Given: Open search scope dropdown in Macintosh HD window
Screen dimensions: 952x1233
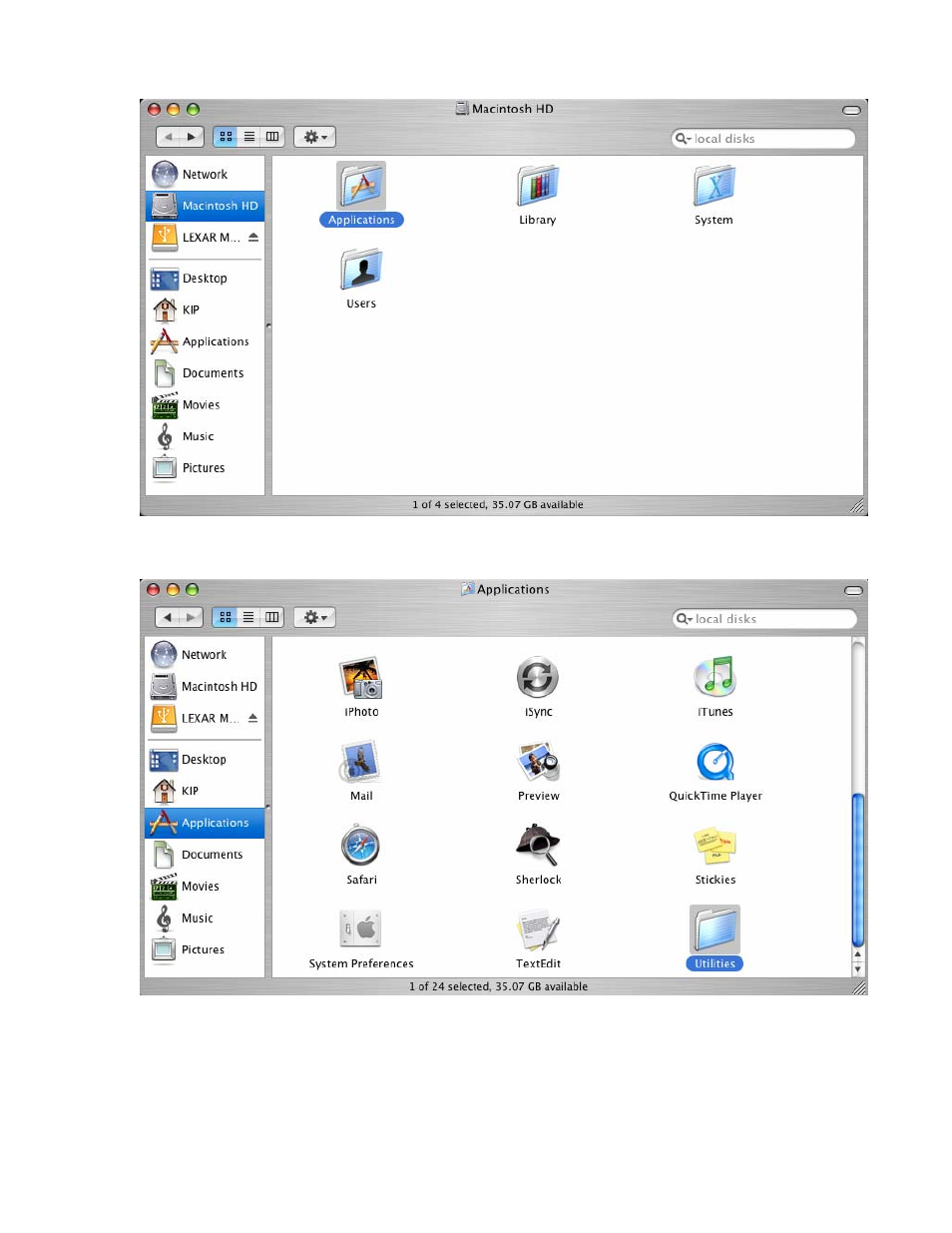Looking at the screenshot, I should tap(684, 139).
